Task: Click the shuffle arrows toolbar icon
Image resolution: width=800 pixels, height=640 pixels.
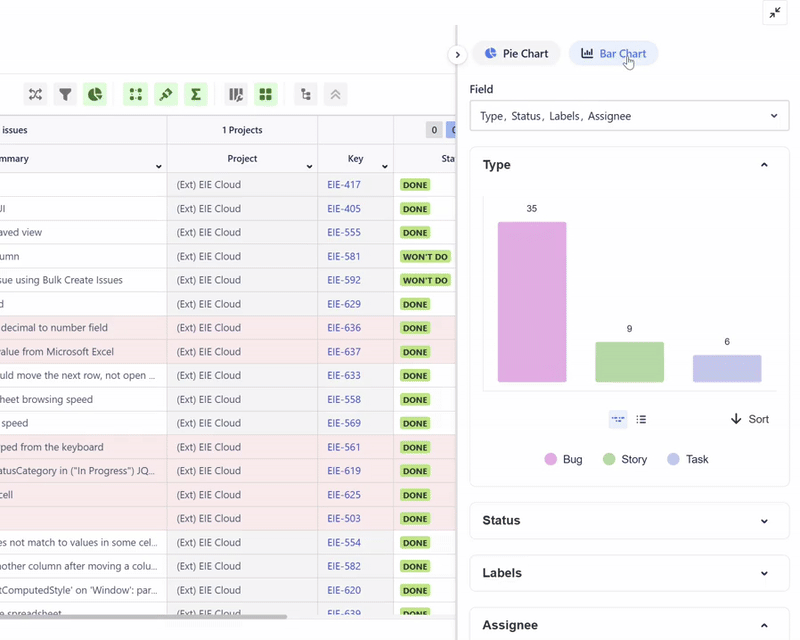Action: (x=36, y=95)
